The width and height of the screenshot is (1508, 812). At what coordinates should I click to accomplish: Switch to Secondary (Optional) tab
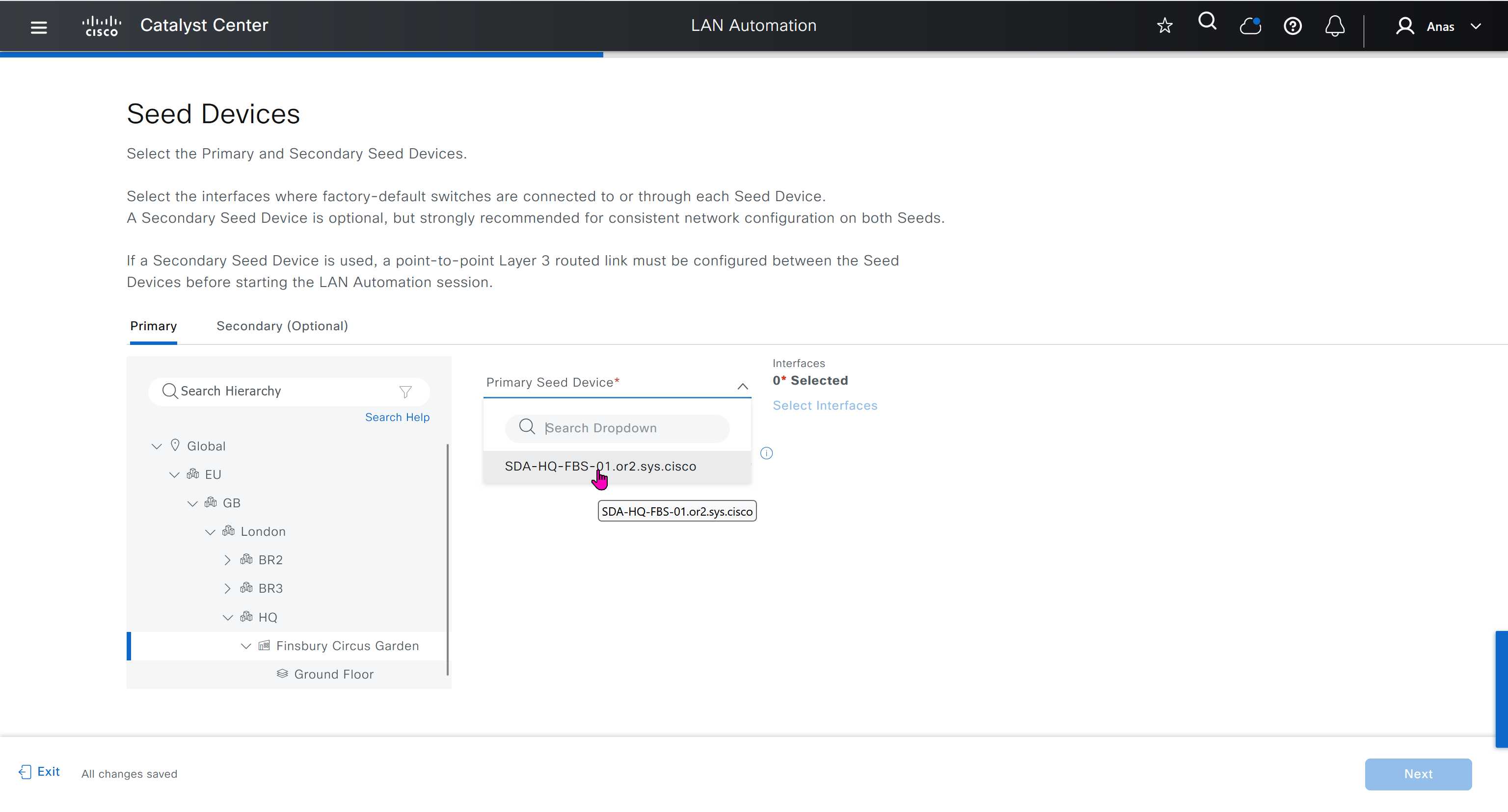(282, 326)
